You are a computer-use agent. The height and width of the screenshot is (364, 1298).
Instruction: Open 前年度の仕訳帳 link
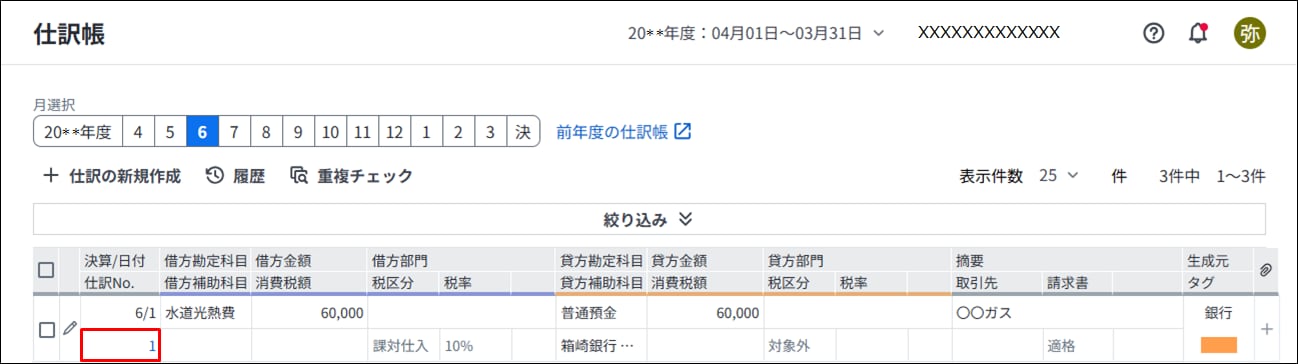click(x=624, y=131)
